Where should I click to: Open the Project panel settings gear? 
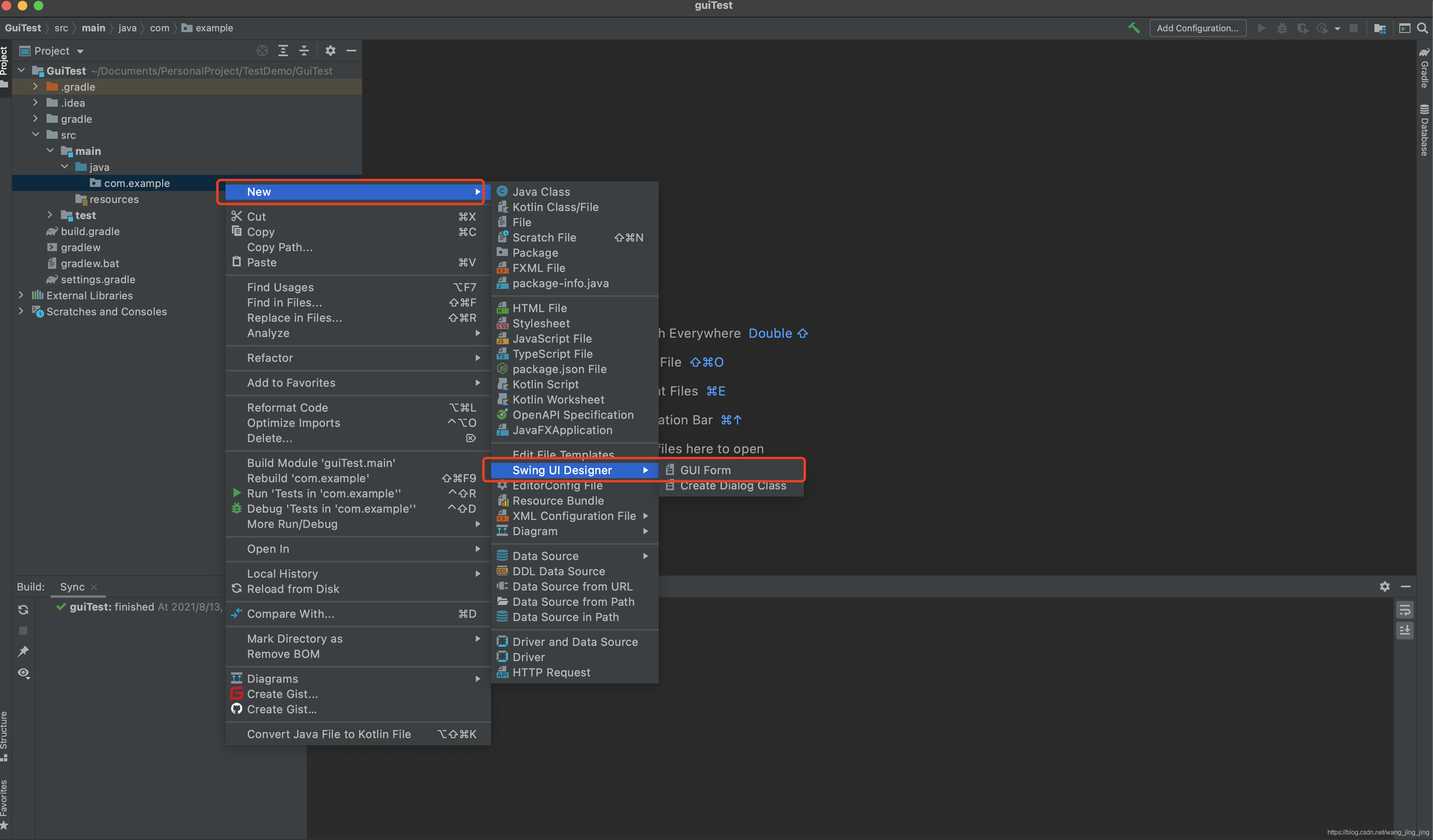point(331,51)
